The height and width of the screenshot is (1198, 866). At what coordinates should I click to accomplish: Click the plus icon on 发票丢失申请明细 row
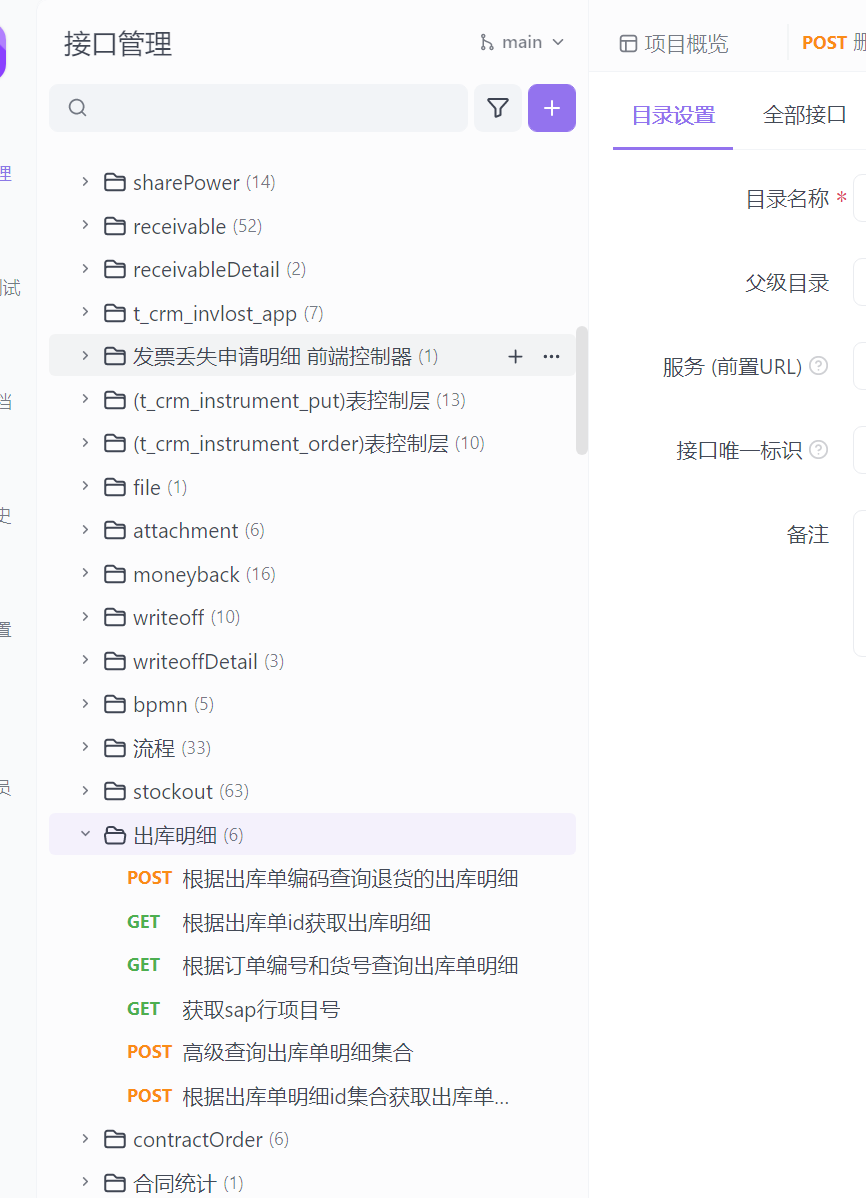(516, 356)
